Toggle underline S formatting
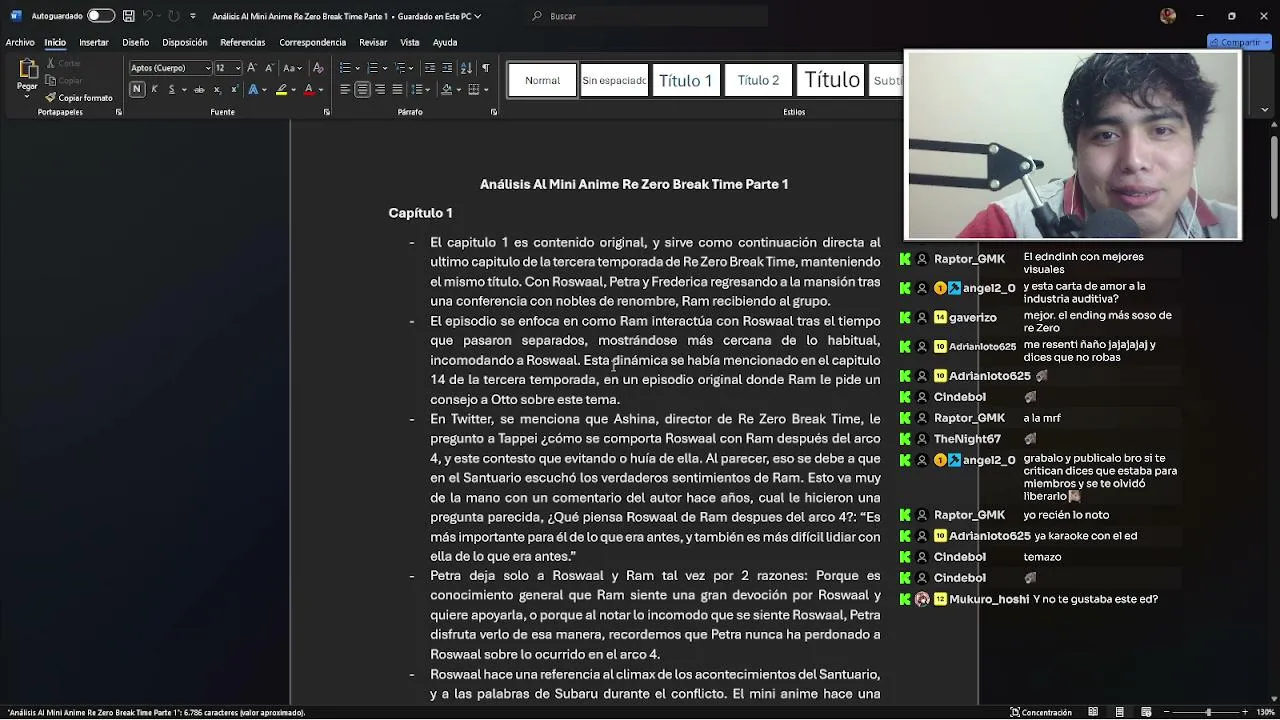The width and height of the screenshot is (1280, 720). (x=171, y=90)
